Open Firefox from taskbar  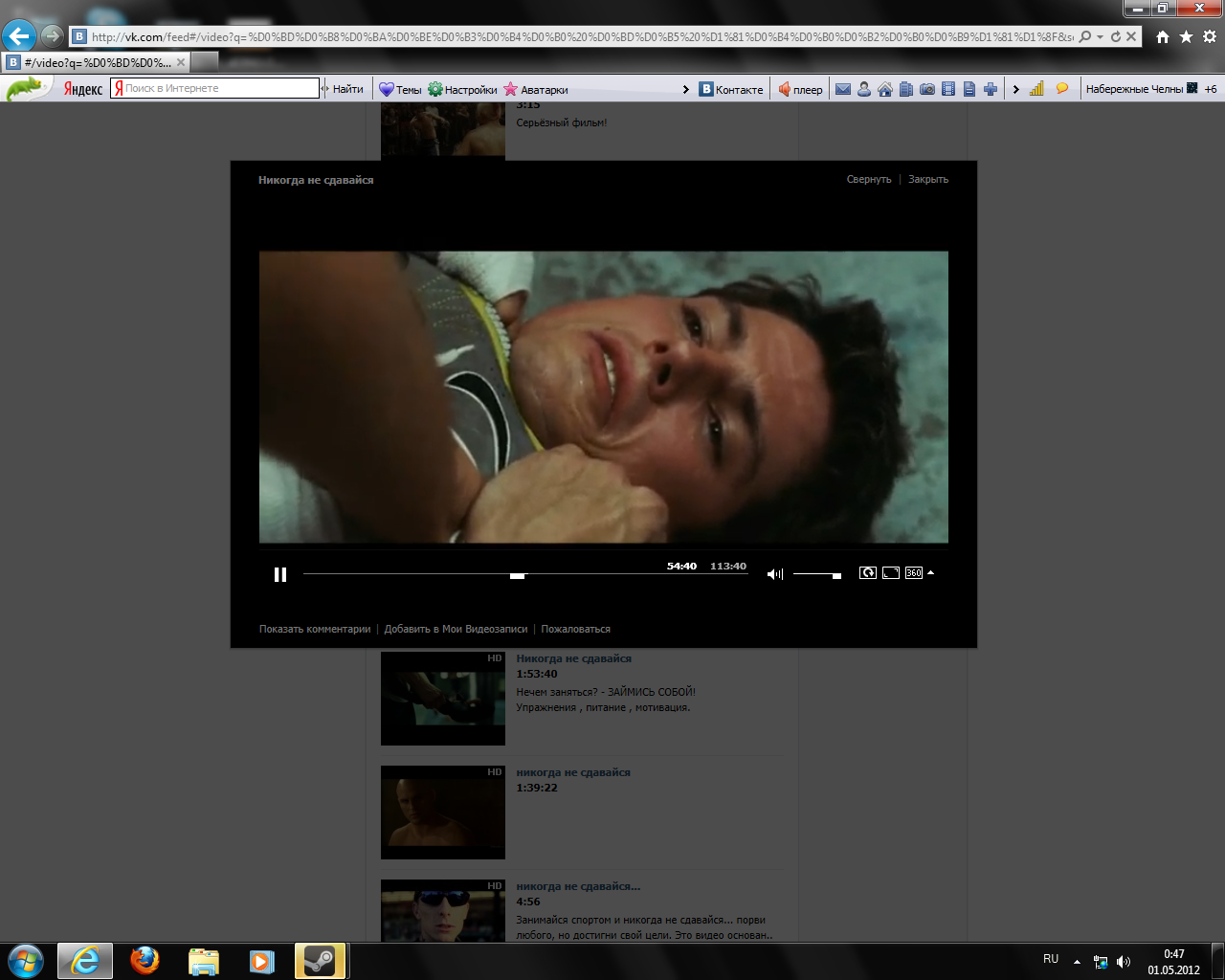145,961
